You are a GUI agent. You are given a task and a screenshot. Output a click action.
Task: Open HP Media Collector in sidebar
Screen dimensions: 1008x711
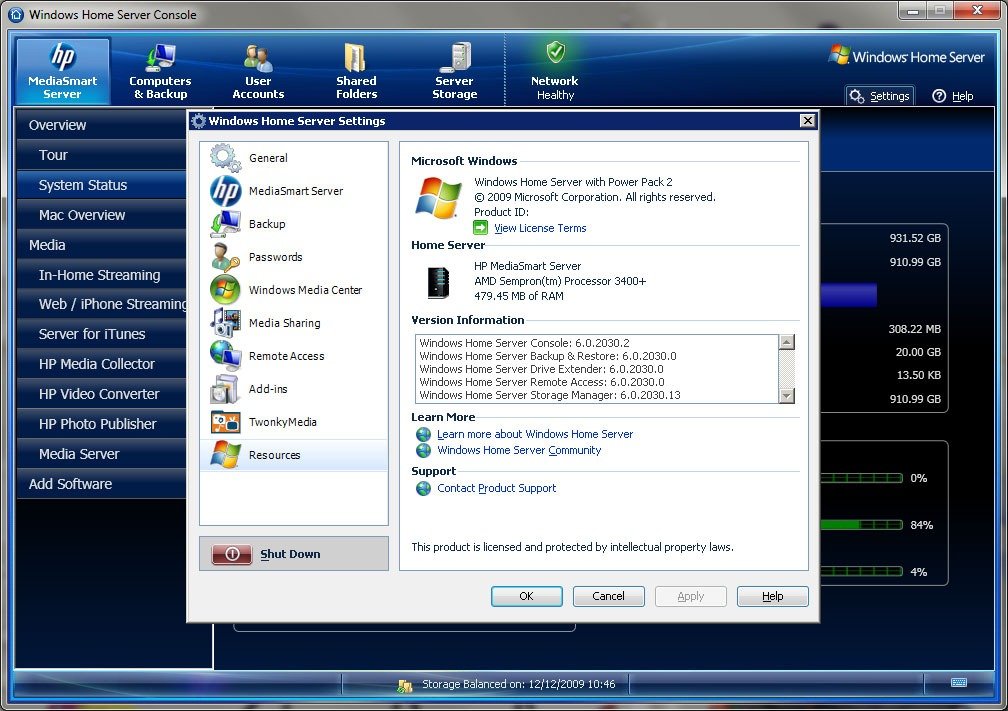pos(101,364)
